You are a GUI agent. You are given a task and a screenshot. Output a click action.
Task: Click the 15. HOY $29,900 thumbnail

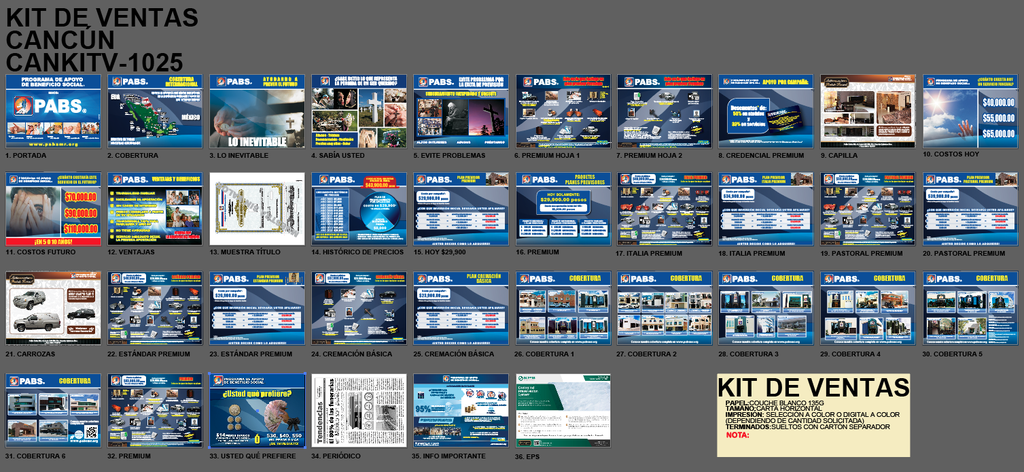click(x=461, y=209)
